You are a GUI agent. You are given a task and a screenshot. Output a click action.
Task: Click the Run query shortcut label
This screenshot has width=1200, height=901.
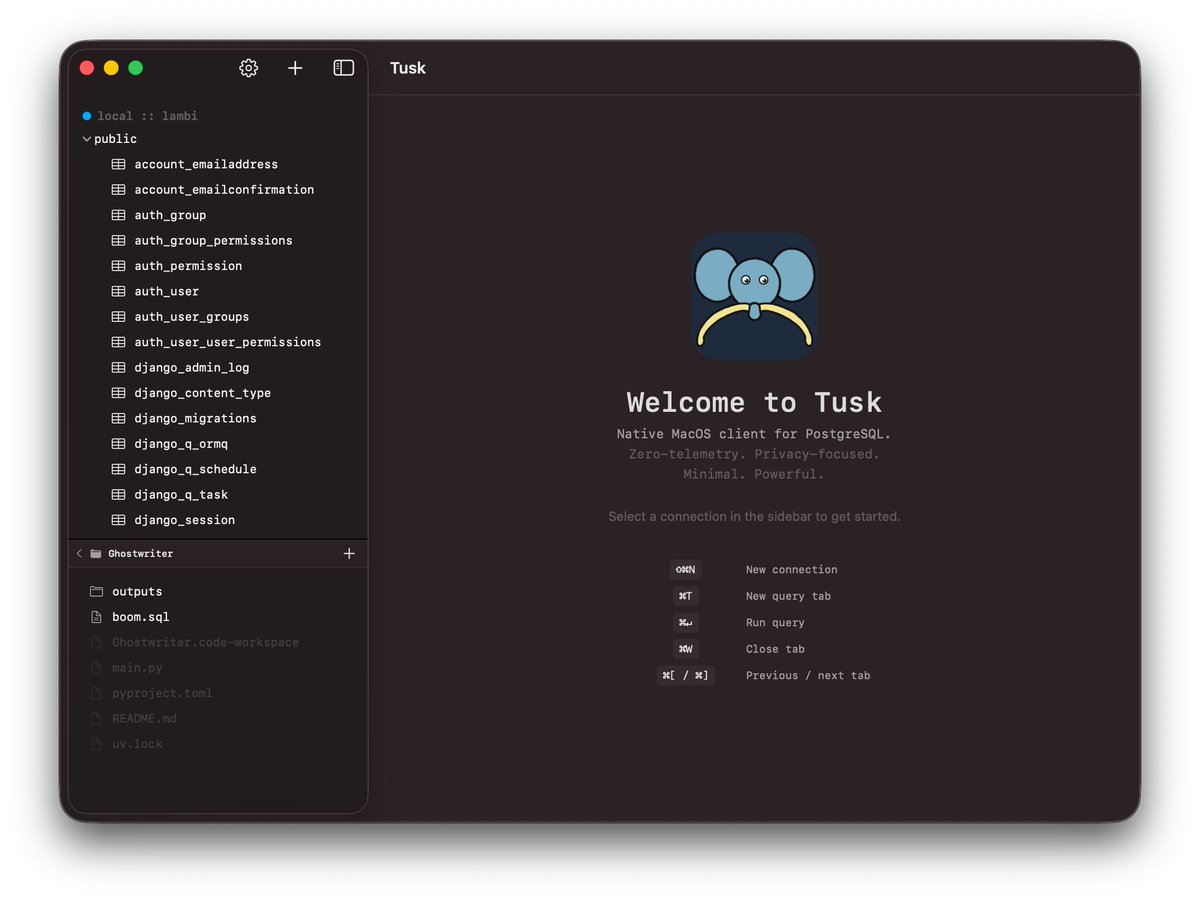tap(775, 623)
